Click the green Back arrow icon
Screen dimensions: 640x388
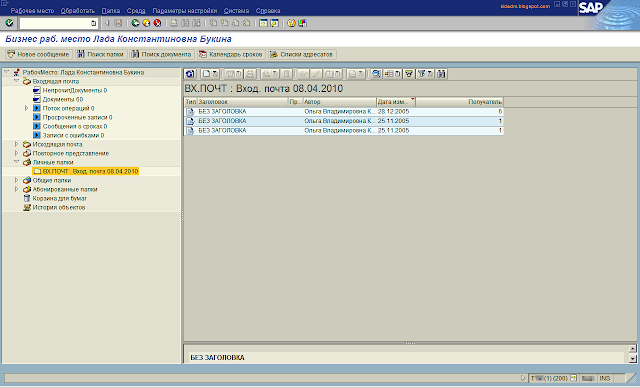[x=136, y=23]
